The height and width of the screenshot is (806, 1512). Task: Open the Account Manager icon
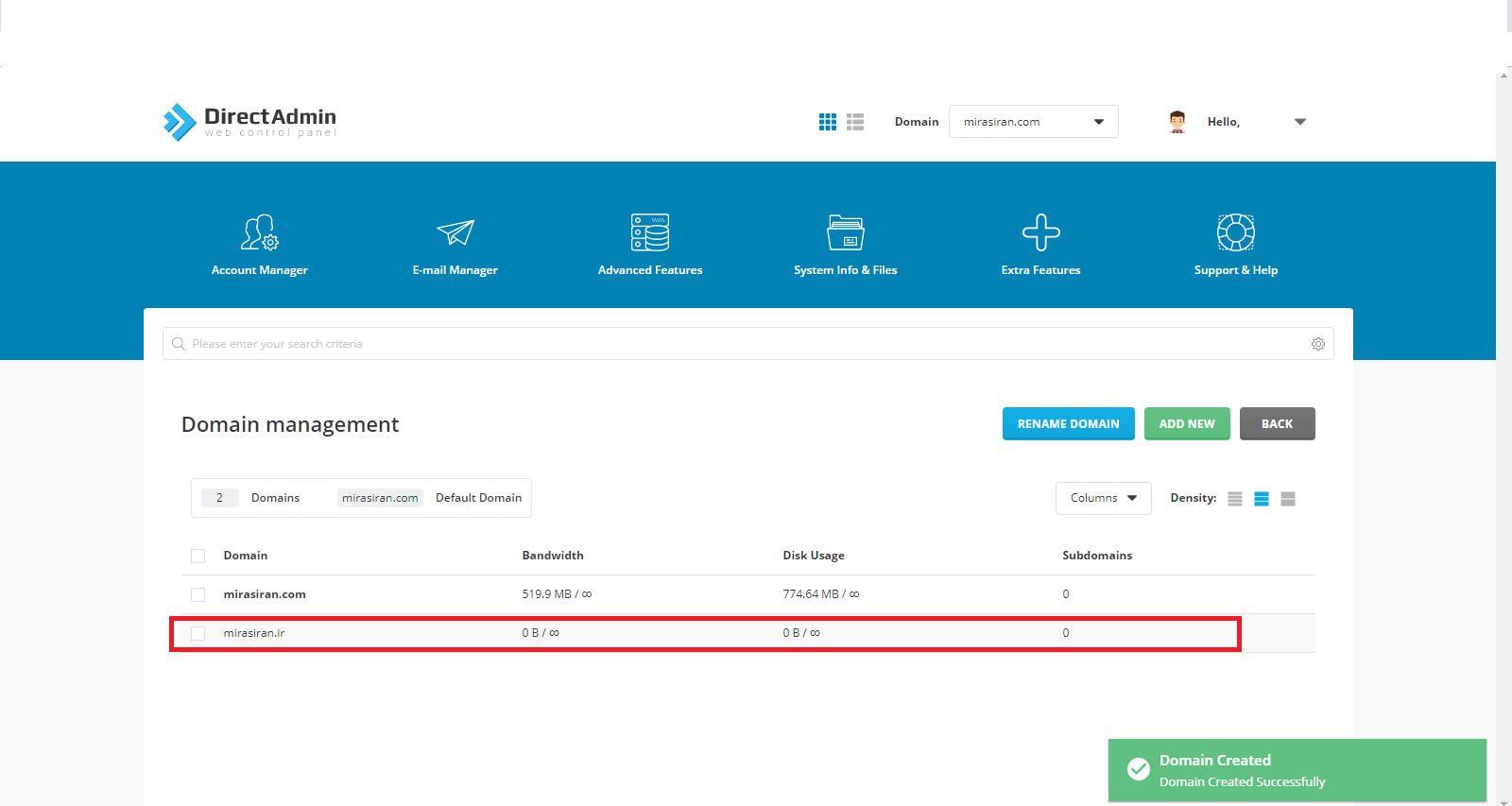(259, 232)
